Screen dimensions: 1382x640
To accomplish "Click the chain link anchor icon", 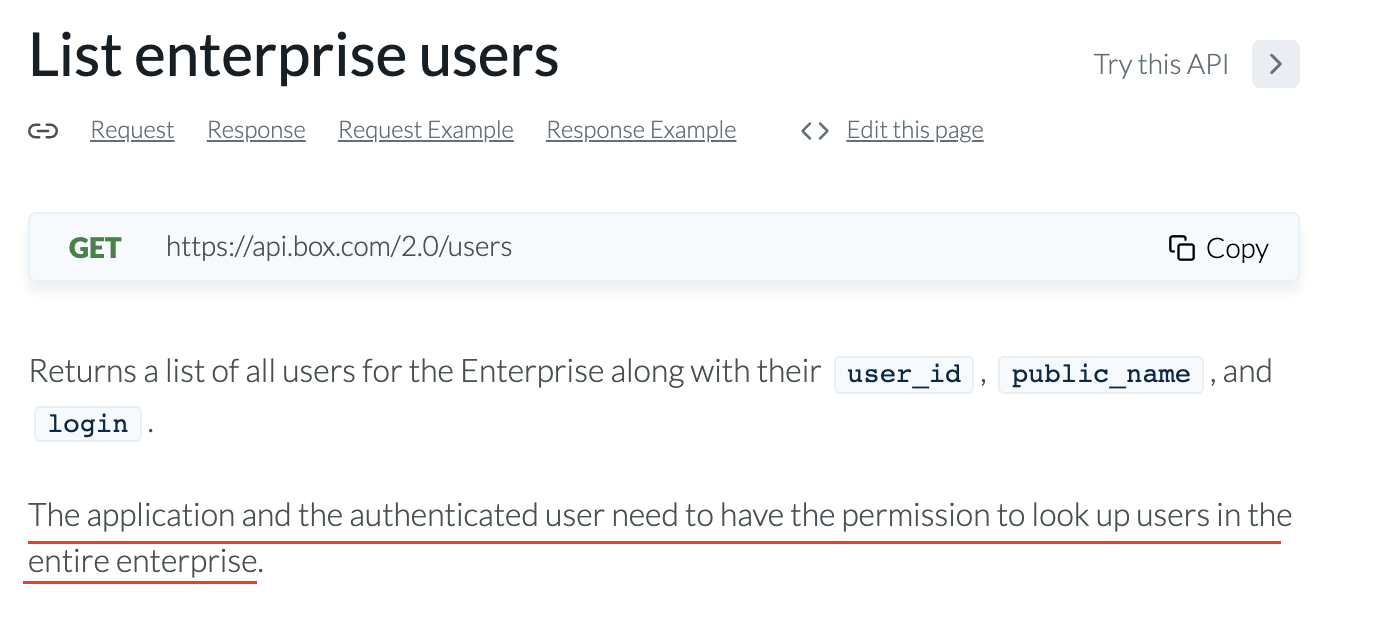I will point(43,131).
